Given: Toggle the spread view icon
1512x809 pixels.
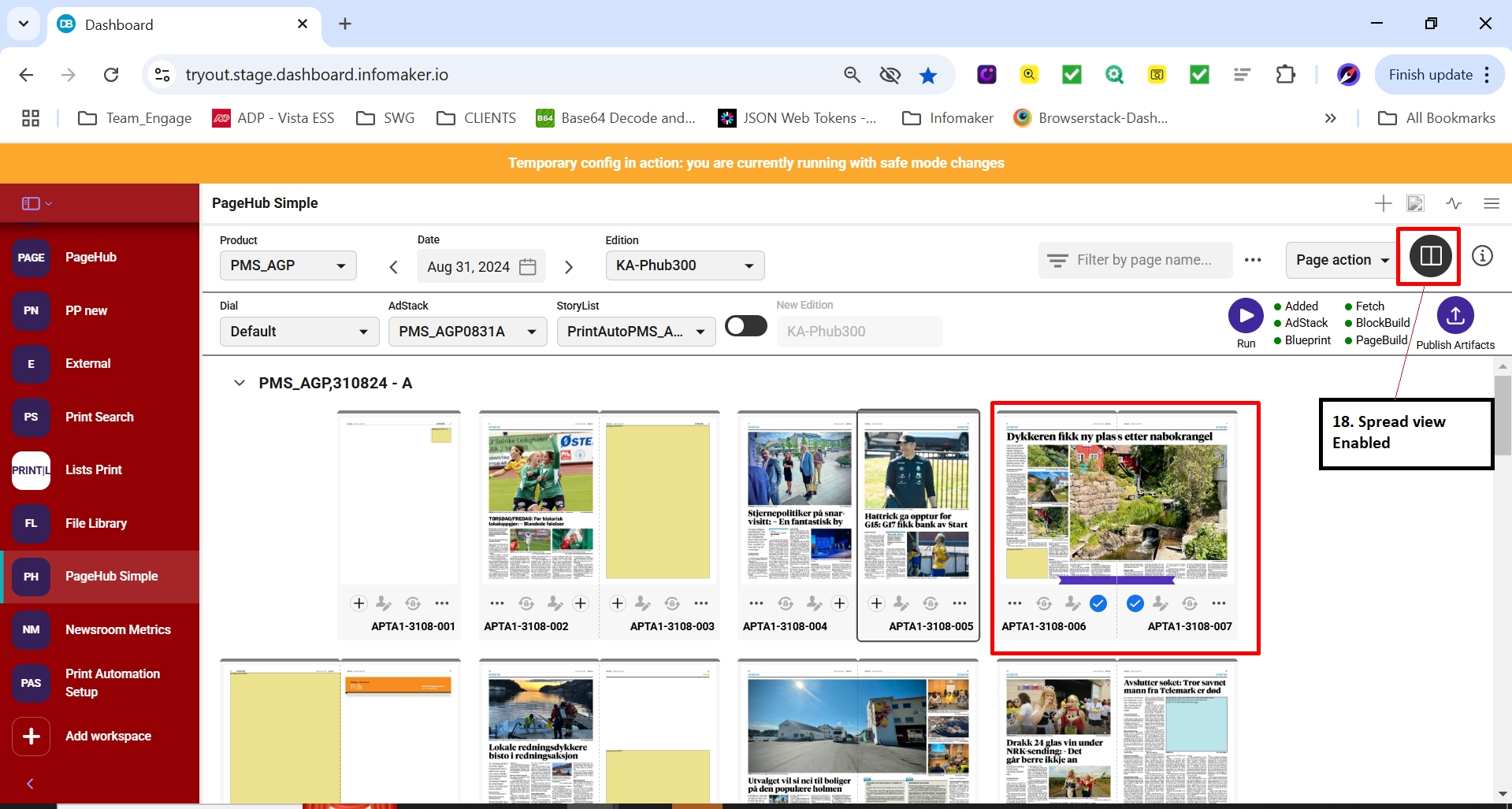Looking at the screenshot, I should coord(1430,256).
